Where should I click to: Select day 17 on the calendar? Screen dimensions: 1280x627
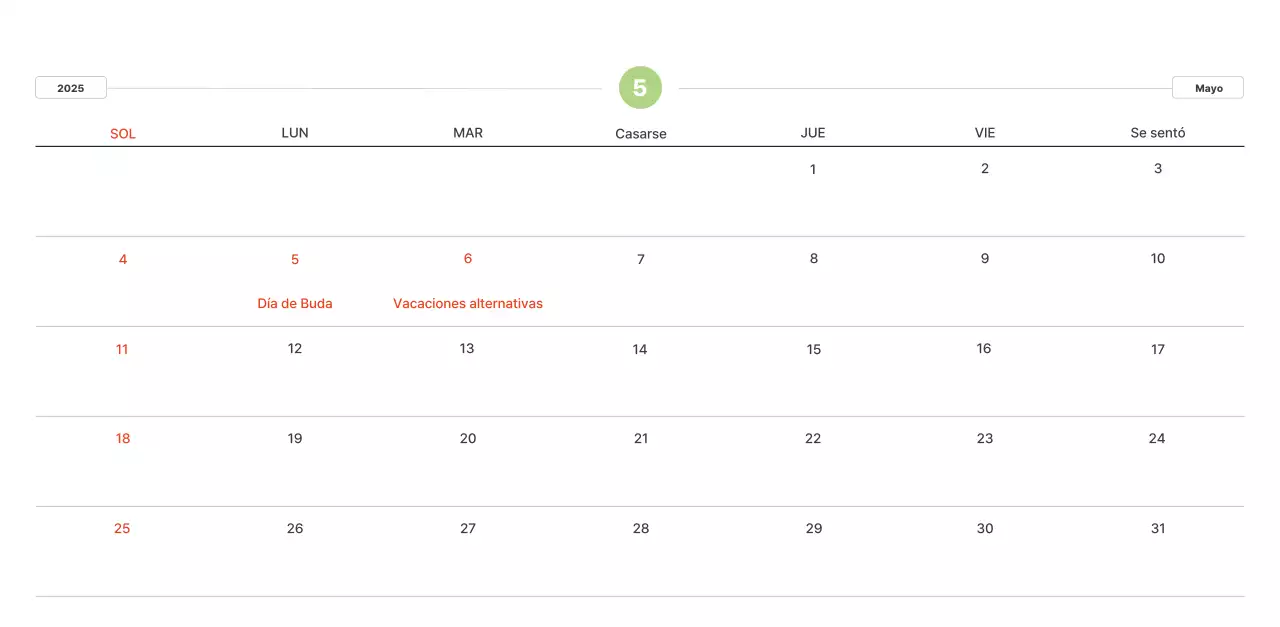coord(1158,349)
